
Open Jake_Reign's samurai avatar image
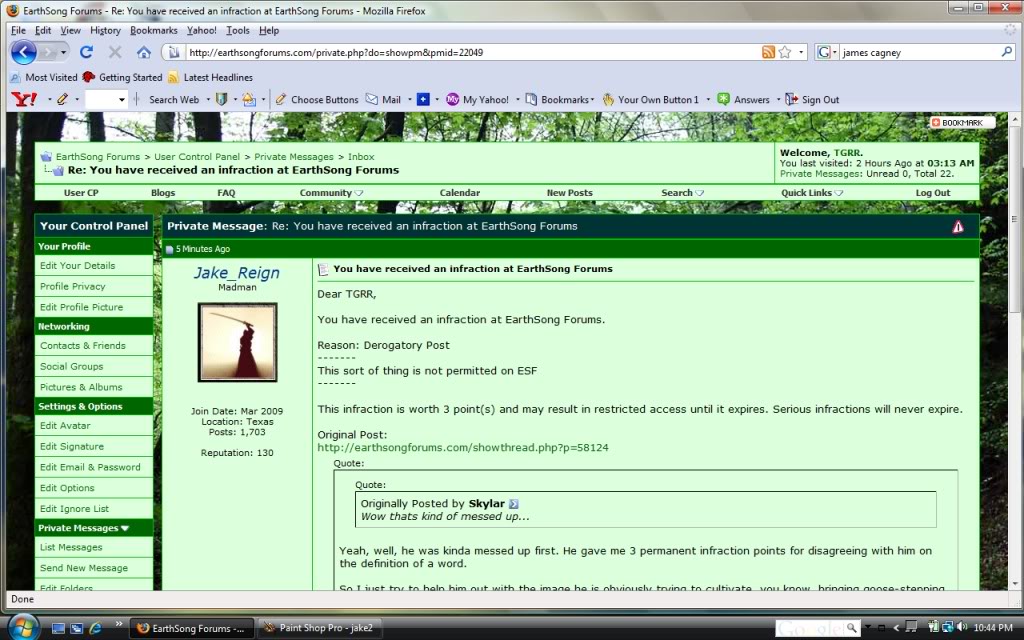tap(238, 342)
